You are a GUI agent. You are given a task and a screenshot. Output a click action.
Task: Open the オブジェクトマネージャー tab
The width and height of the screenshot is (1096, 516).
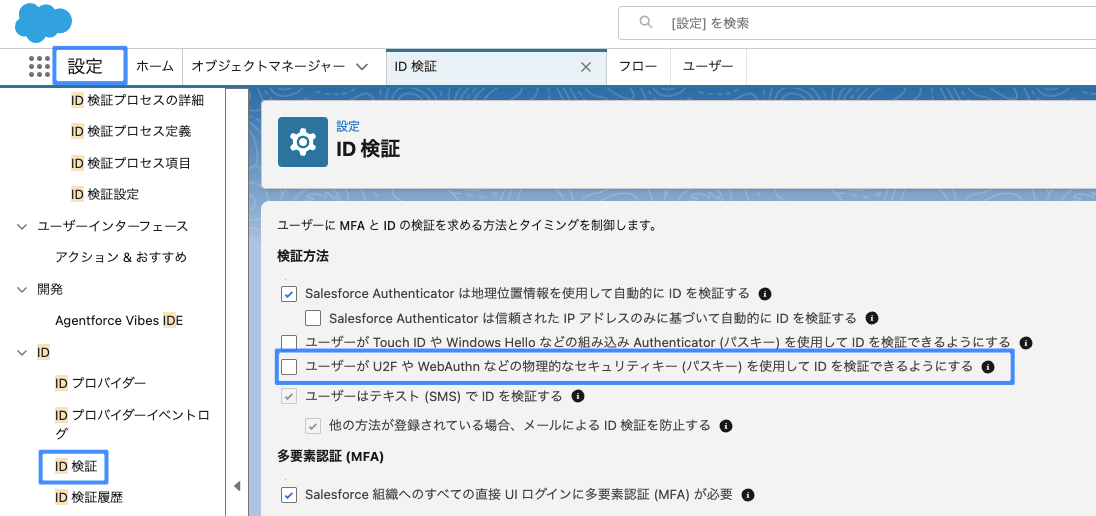(x=268, y=67)
